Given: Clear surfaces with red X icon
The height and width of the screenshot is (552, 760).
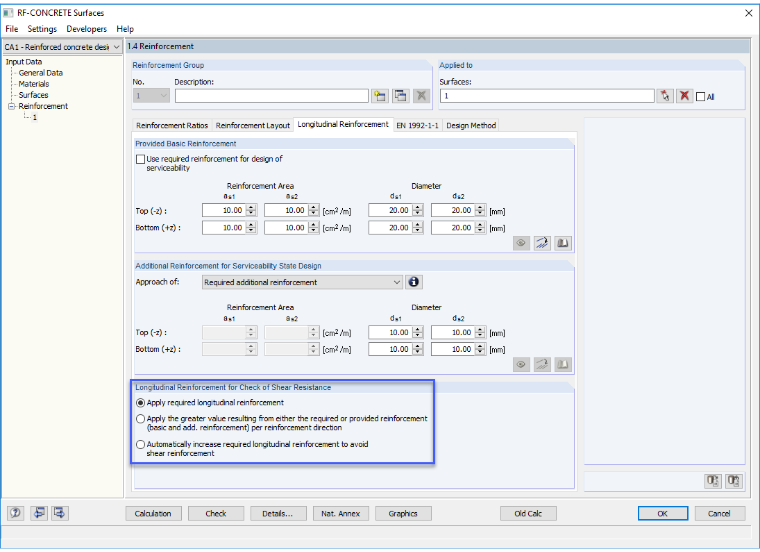Looking at the screenshot, I should [684, 95].
